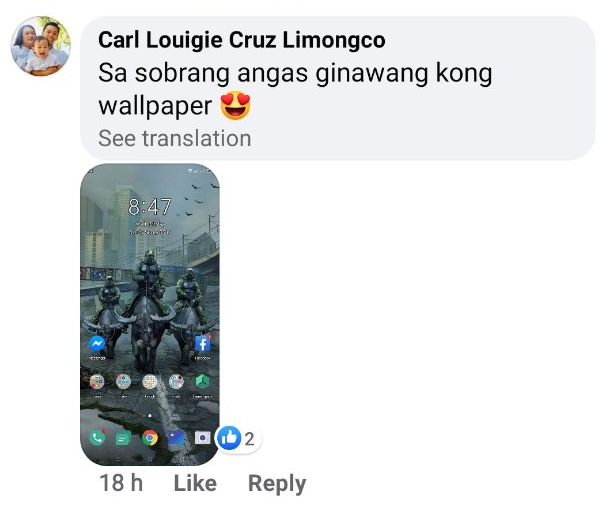Tap the green Phone dialer icon

(x=97, y=438)
